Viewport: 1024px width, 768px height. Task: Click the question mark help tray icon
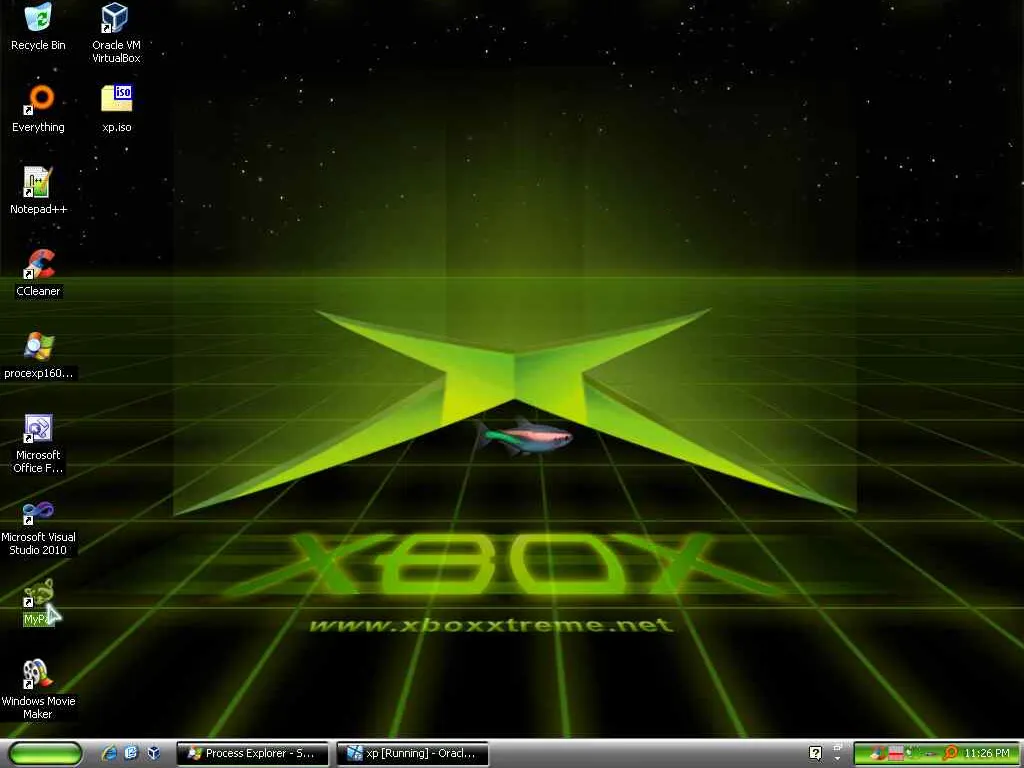[x=815, y=754]
